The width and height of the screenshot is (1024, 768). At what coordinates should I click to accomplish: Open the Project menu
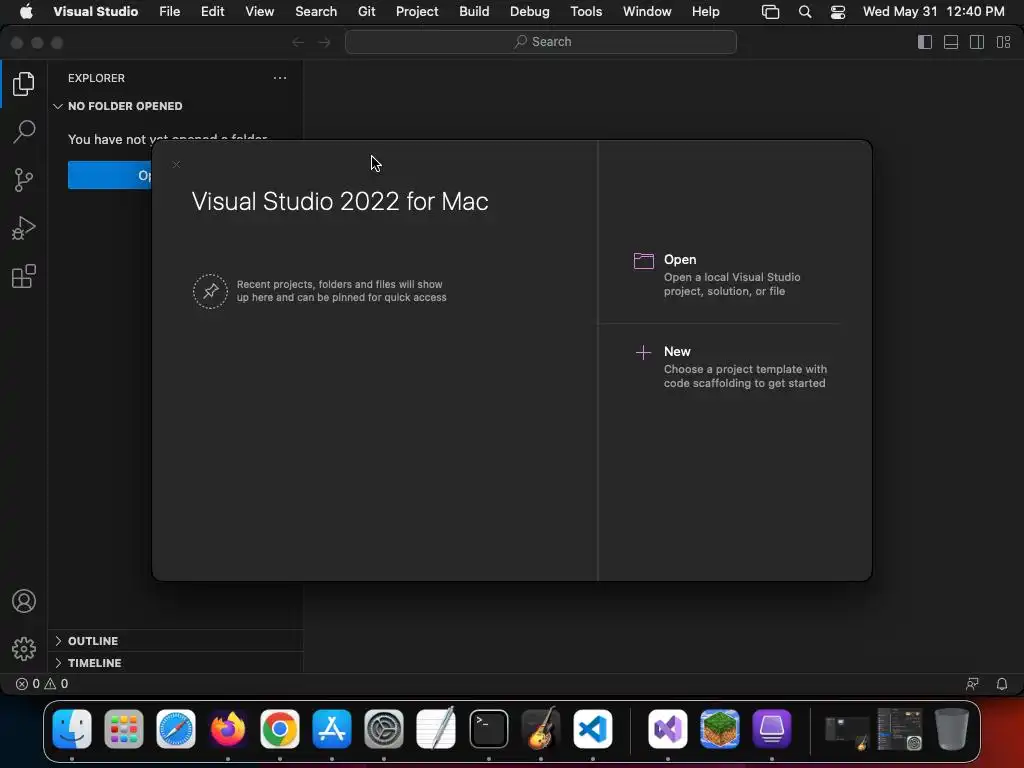click(x=417, y=11)
